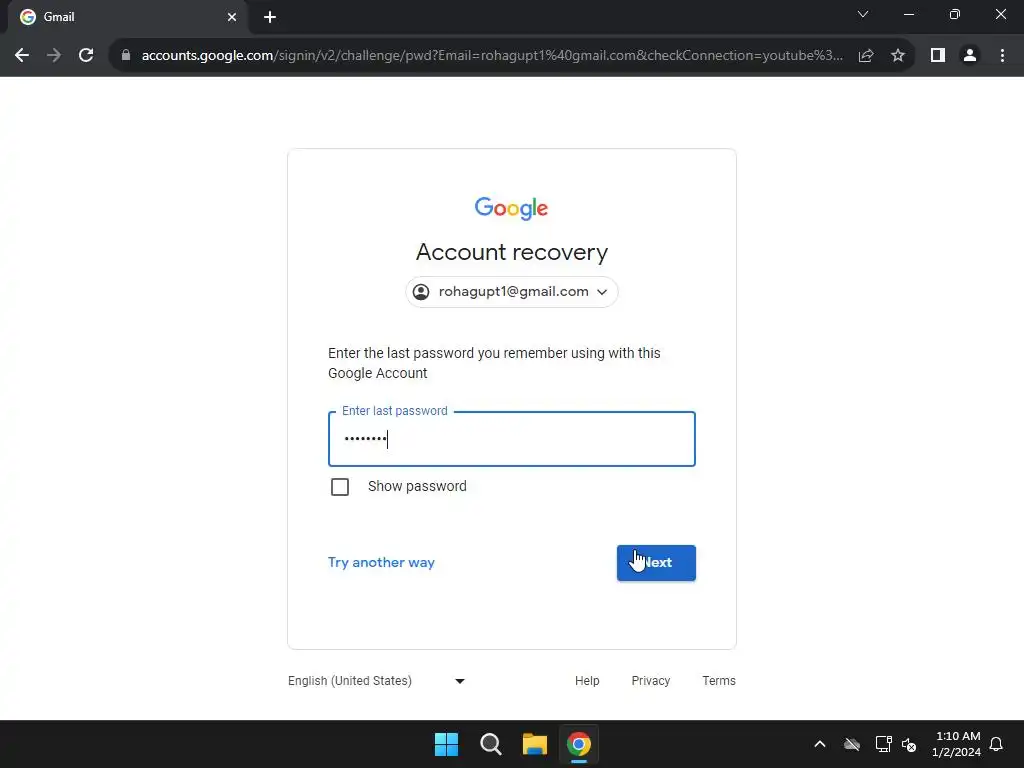Open the Chrome side panel icon
Image resolution: width=1024 pixels, height=768 pixels.
[938, 56]
